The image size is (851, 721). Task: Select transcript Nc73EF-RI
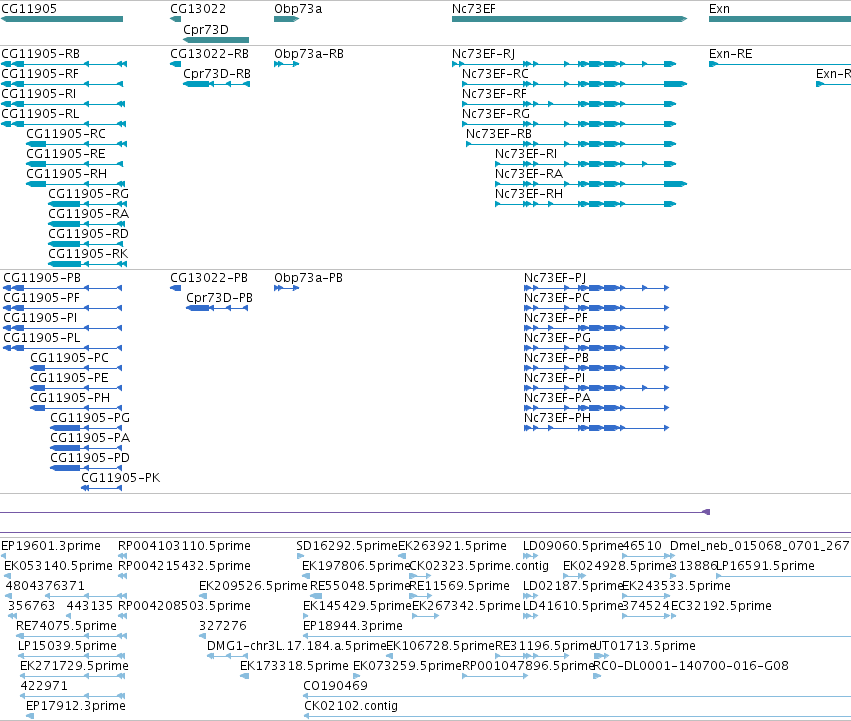[586, 164]
